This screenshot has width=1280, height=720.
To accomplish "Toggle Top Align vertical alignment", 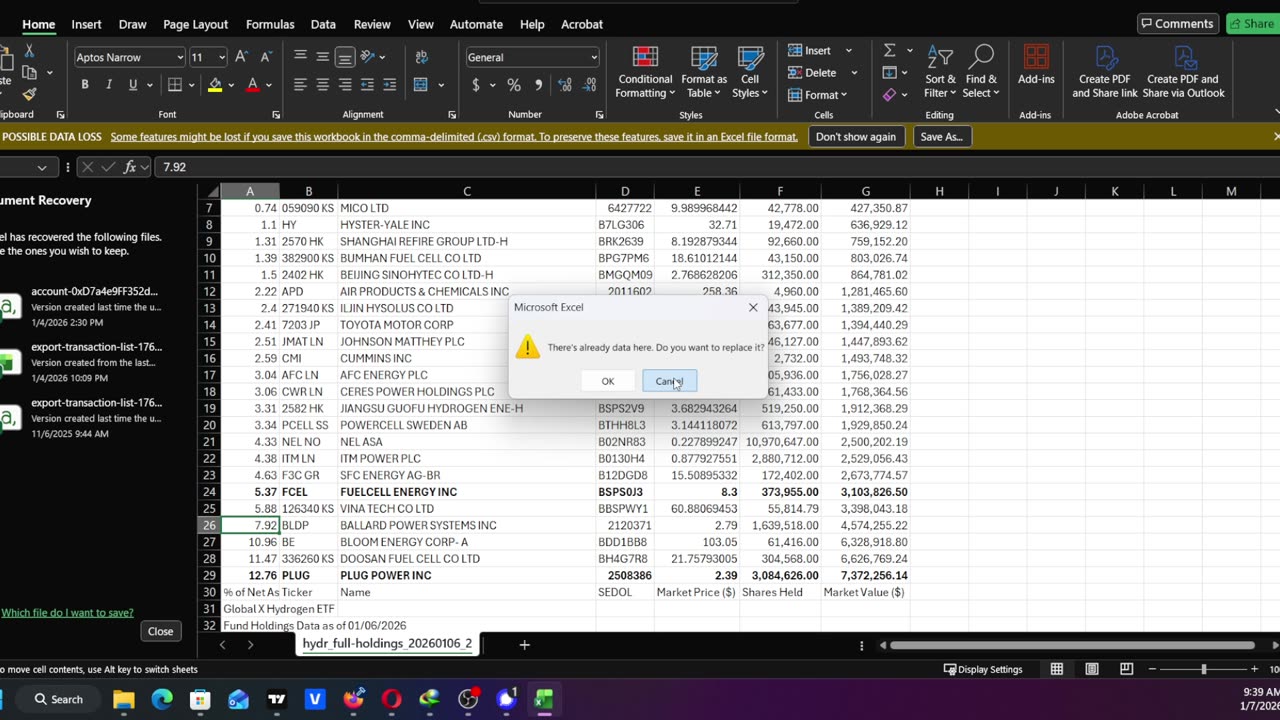I will 300,57.
